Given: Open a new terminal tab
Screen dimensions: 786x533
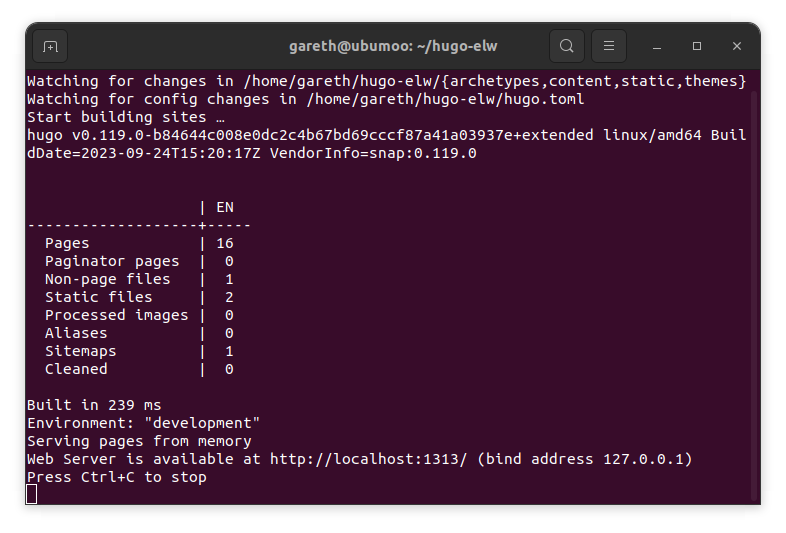Looking at the screenshot, I should 50,47.
